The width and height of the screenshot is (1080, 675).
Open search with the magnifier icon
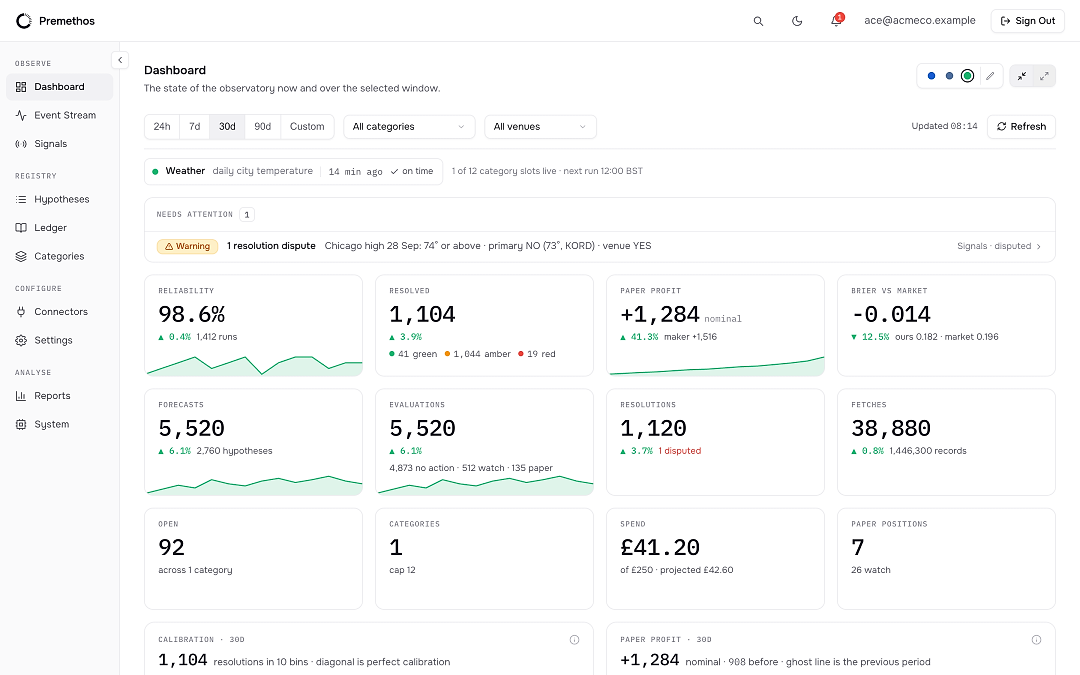click(x=758, y=21)
